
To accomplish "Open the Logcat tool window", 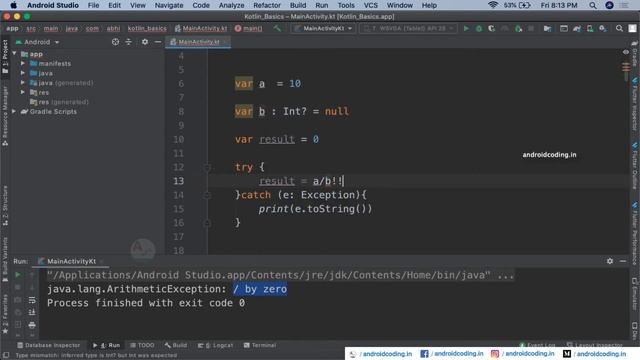I will tap(216, 345).
